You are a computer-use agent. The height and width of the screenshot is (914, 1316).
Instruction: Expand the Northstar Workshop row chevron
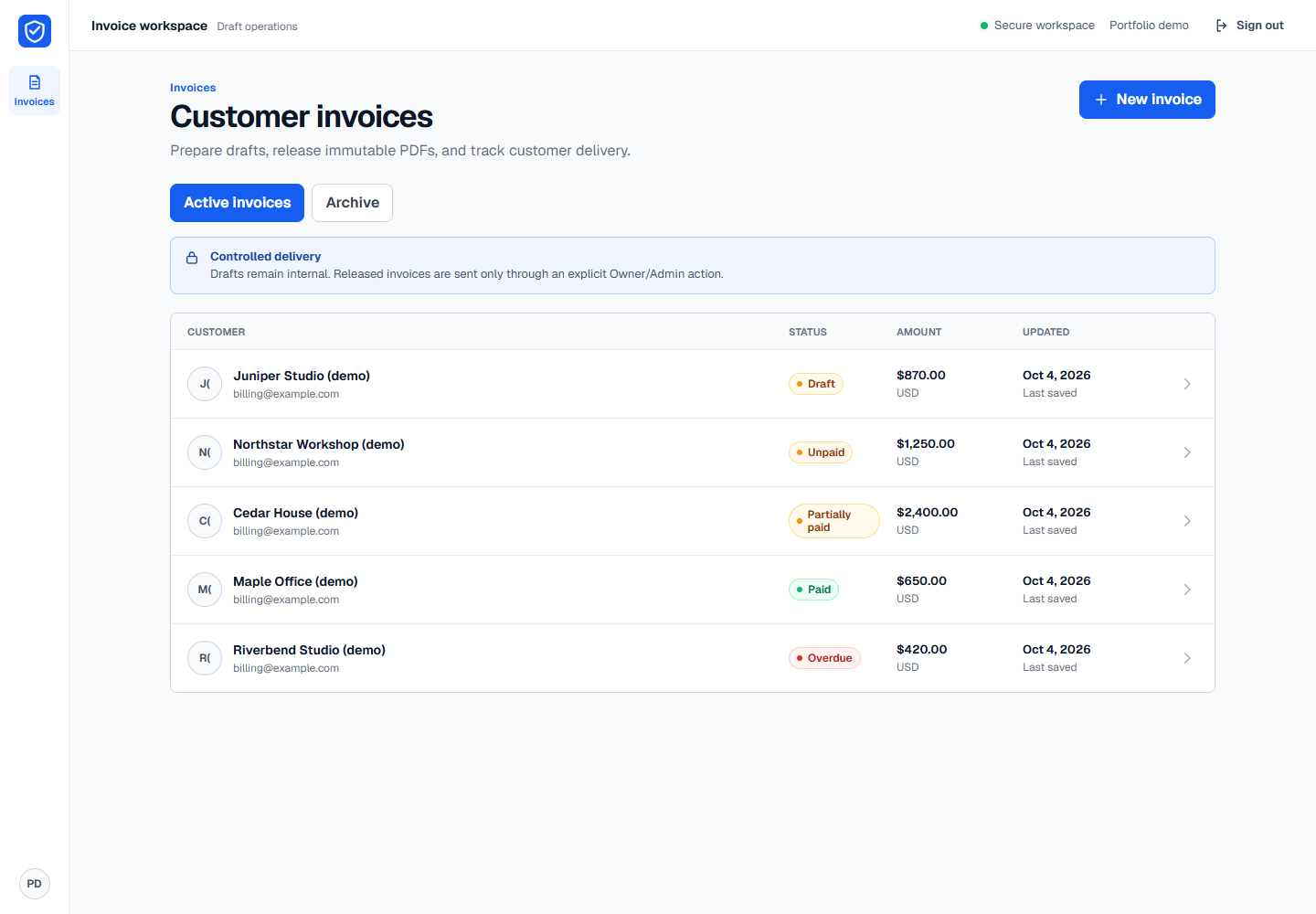tap(1187, 452)
